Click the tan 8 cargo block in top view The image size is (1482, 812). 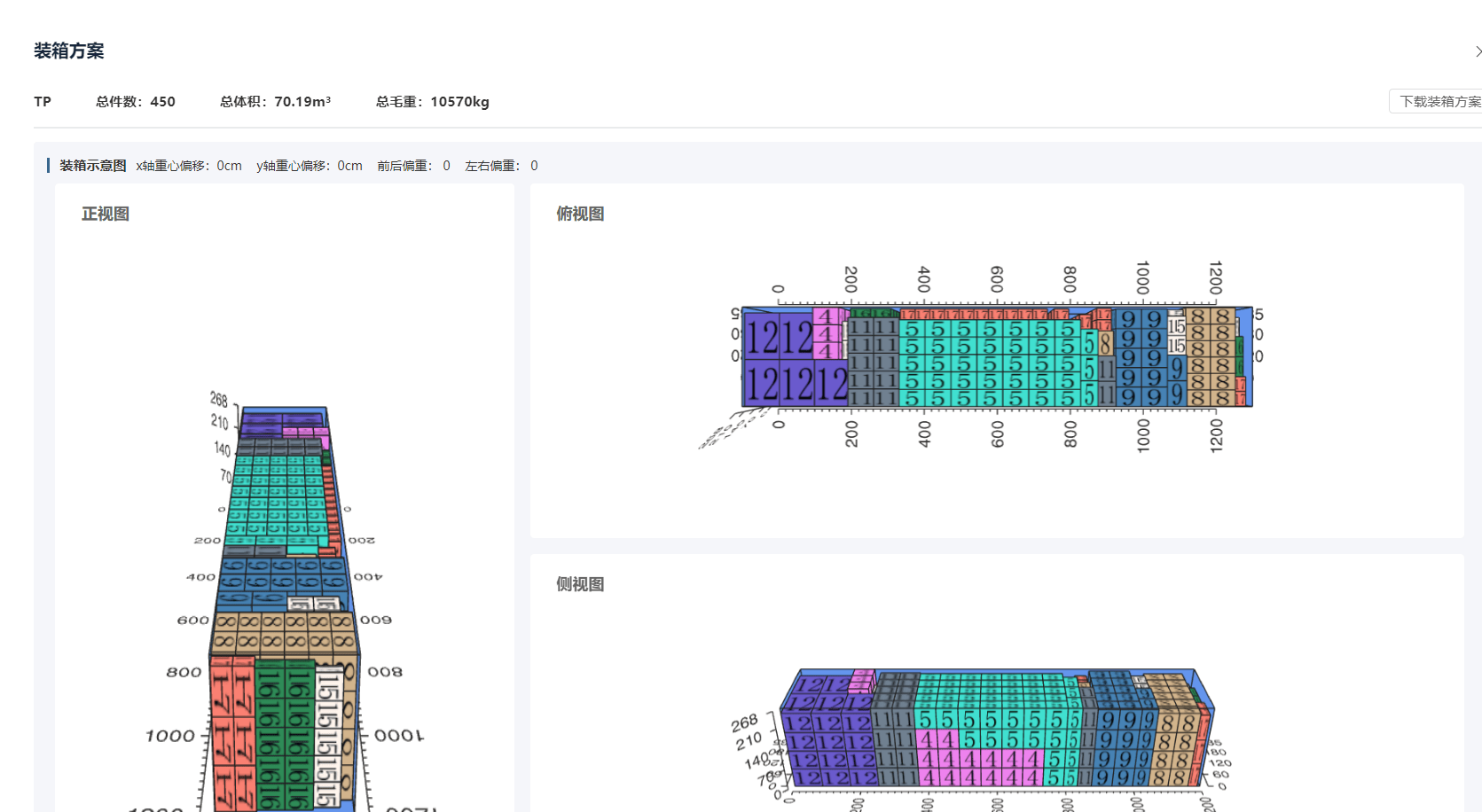click(x=1211, y=357)
